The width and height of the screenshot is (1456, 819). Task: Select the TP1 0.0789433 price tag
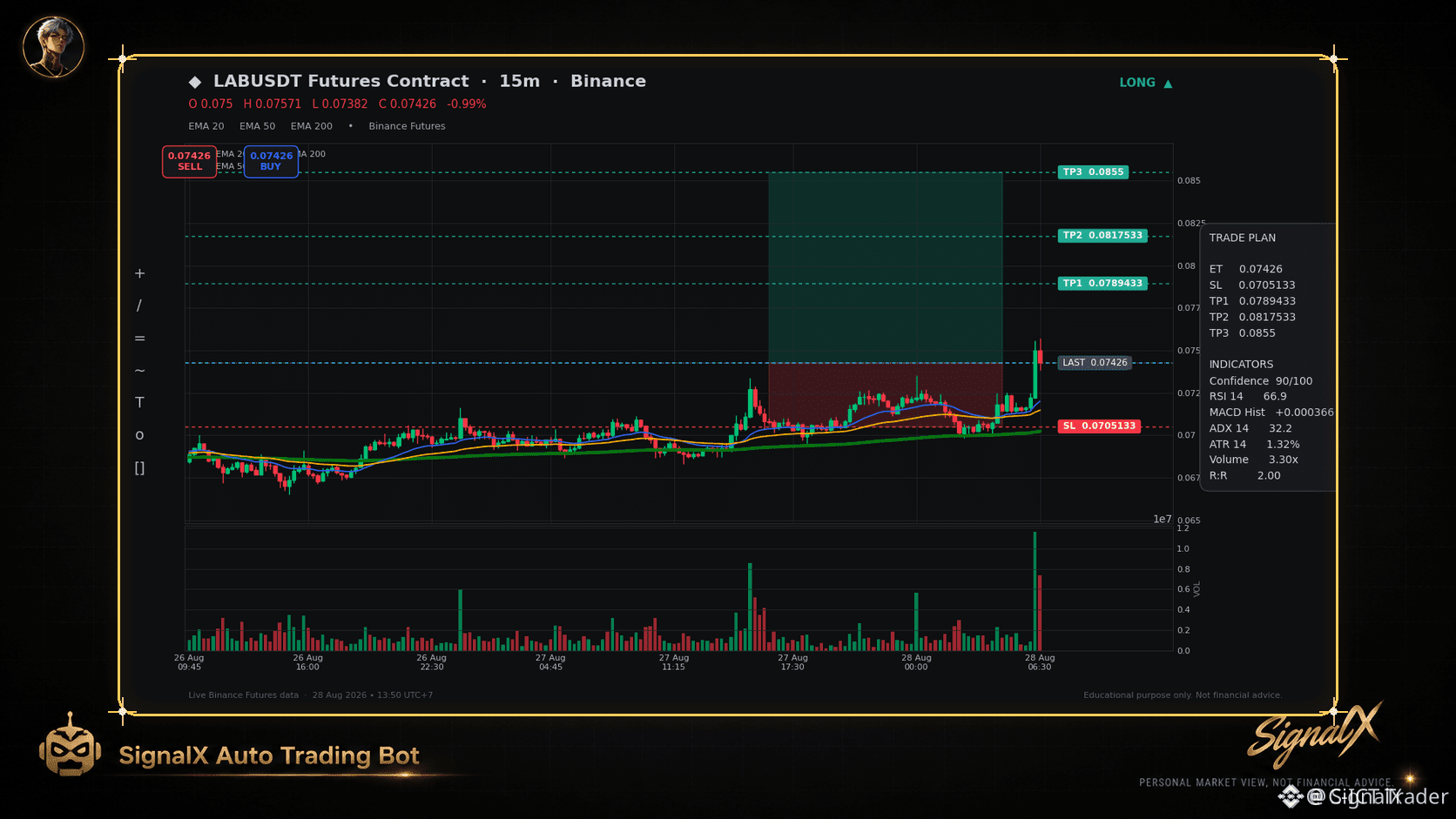click(1102, 284)
